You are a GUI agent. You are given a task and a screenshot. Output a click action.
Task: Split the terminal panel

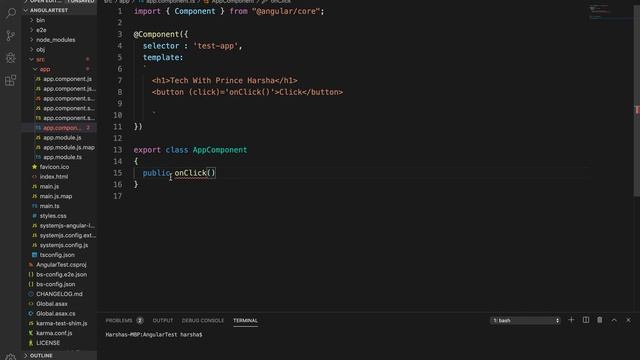[x=586, y=320]
